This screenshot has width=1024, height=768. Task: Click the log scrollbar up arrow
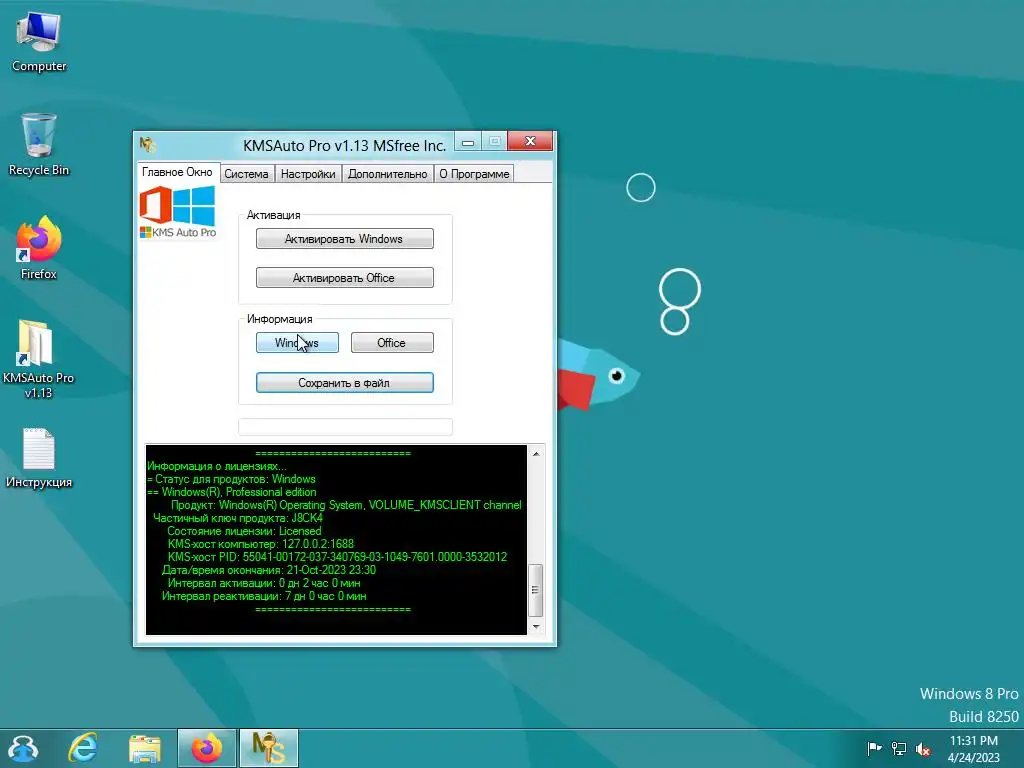coord(536,453)
